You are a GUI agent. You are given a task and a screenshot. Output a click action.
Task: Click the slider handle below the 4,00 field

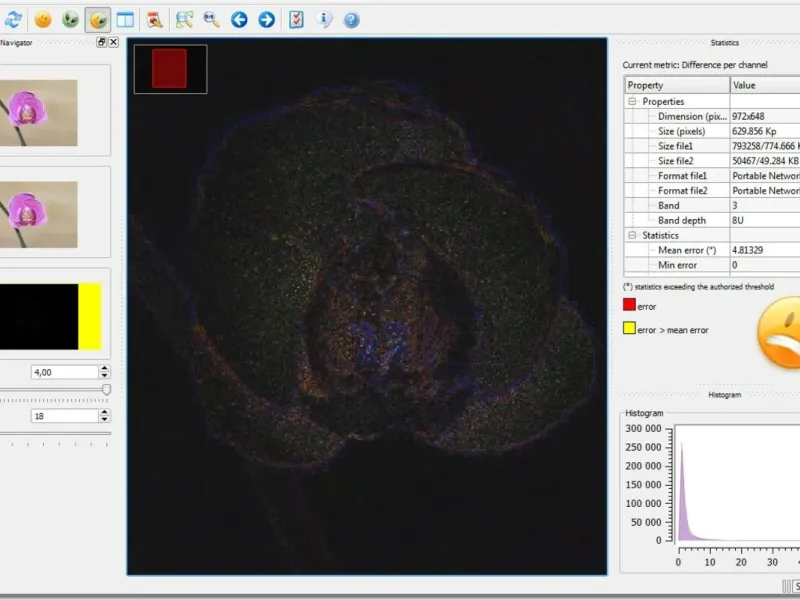[x=106, y=389]
